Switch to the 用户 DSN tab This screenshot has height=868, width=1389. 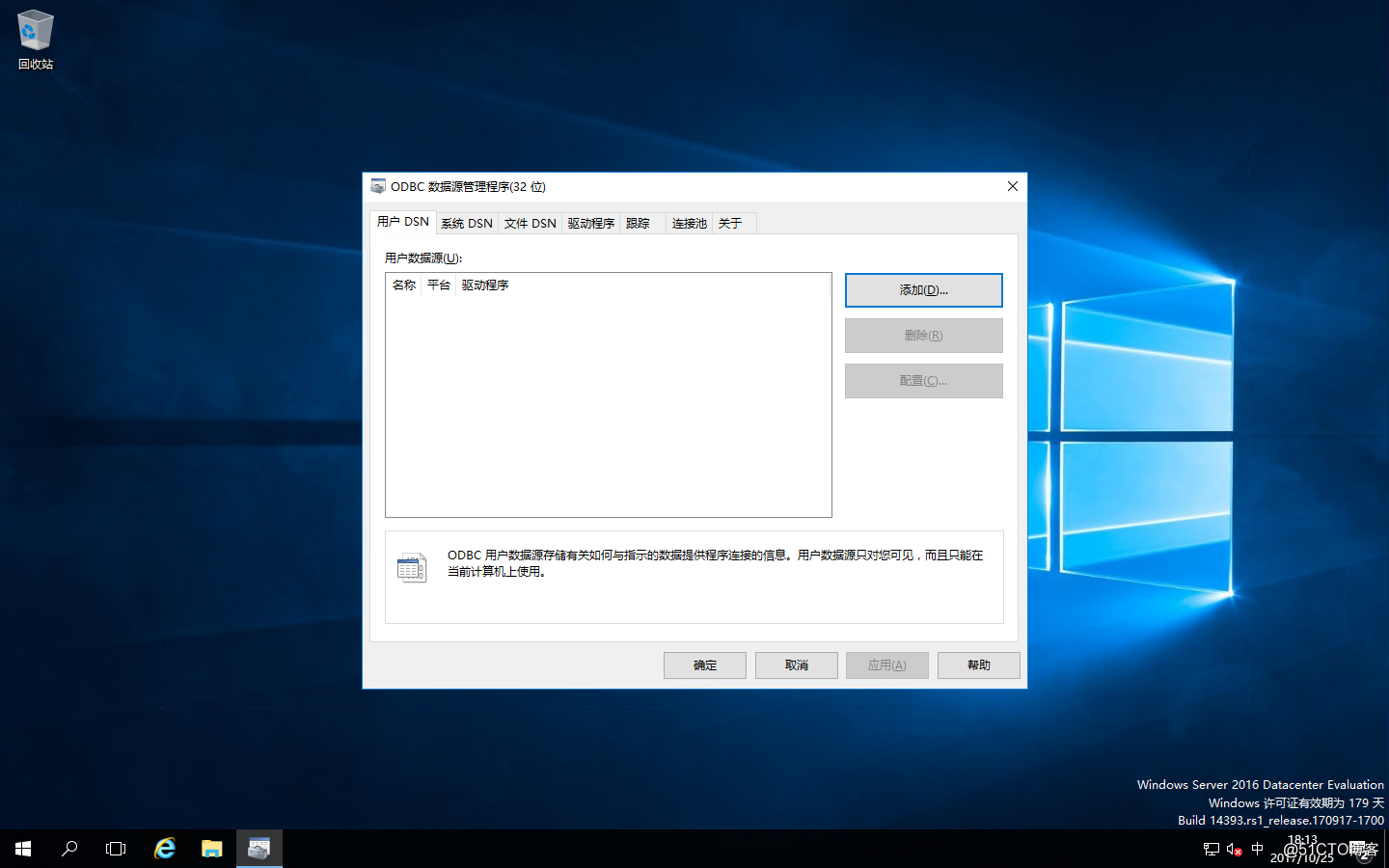403,222
